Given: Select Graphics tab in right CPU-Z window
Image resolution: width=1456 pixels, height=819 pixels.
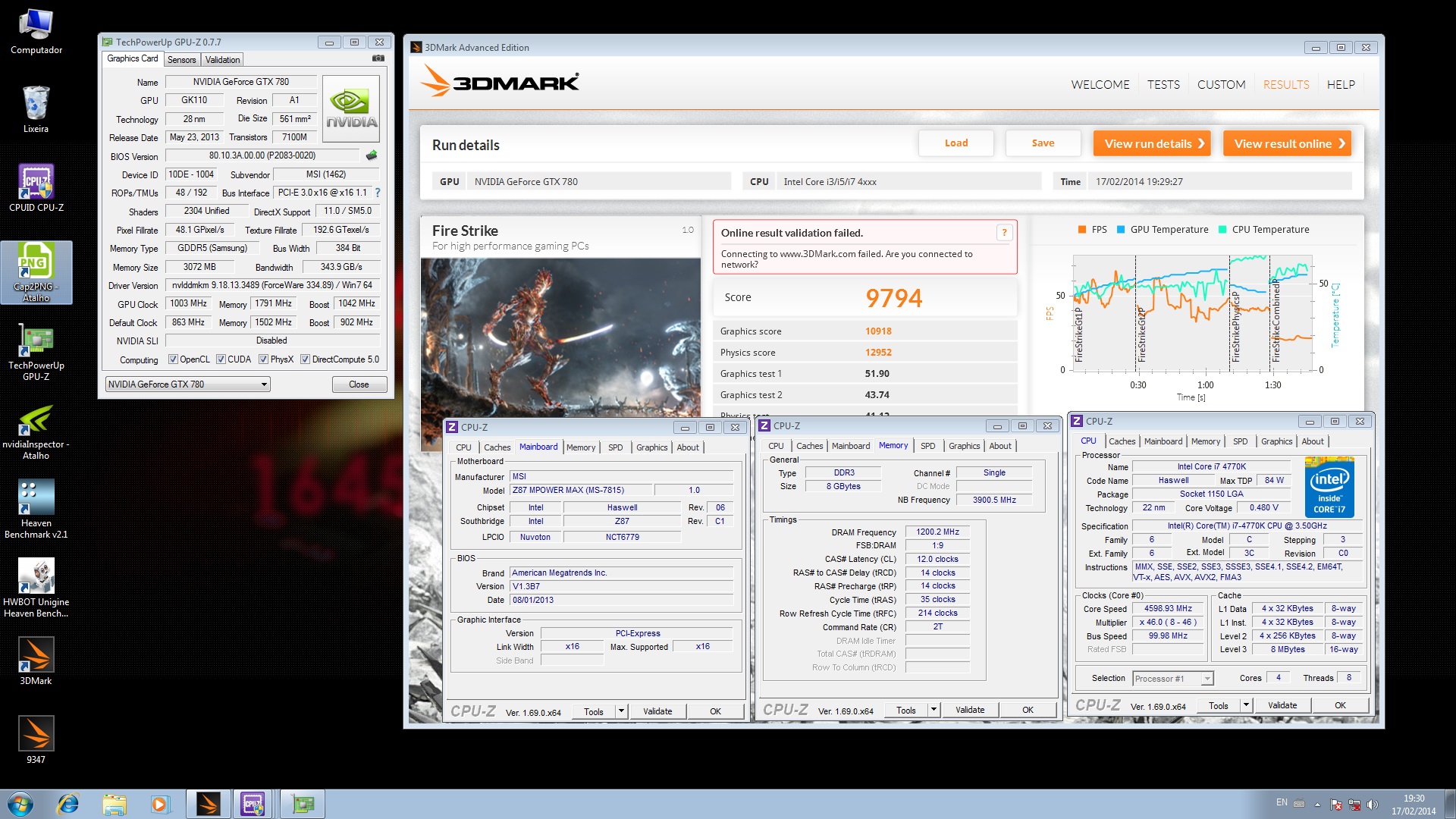Looking at the screenshot, I should (1276, 441).
